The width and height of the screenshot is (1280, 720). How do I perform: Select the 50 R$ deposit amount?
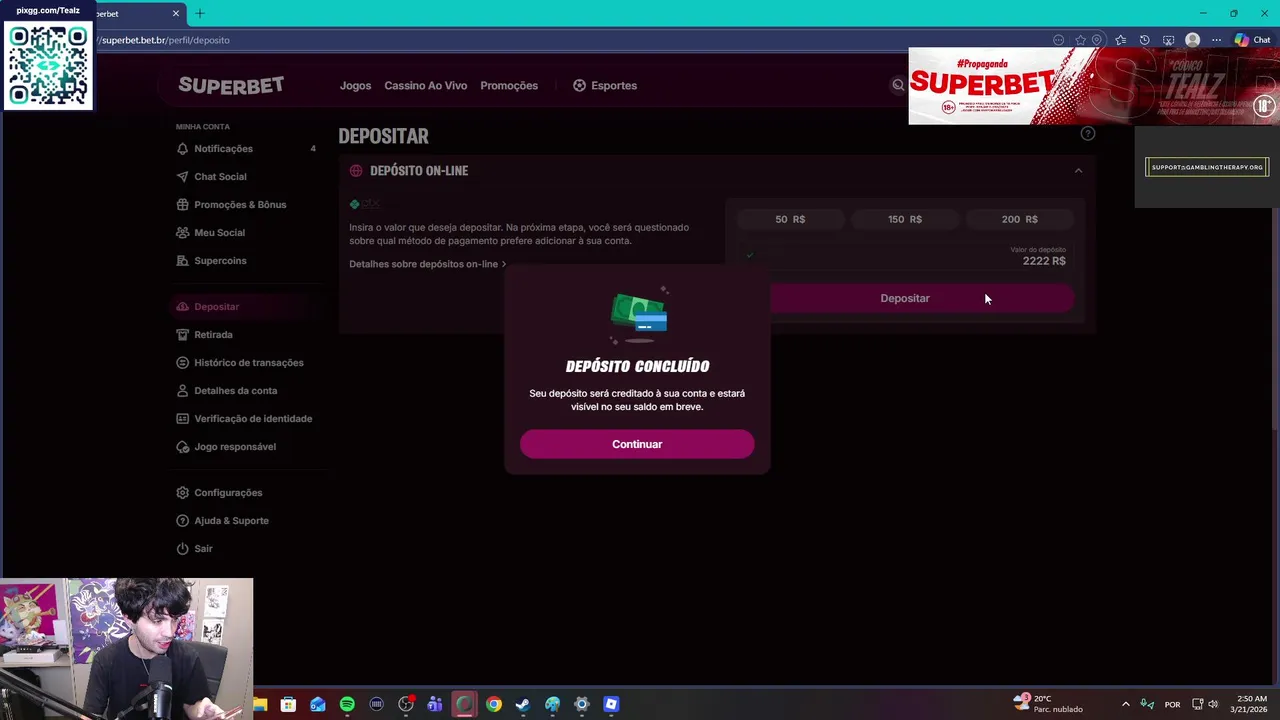click(790, 219)
